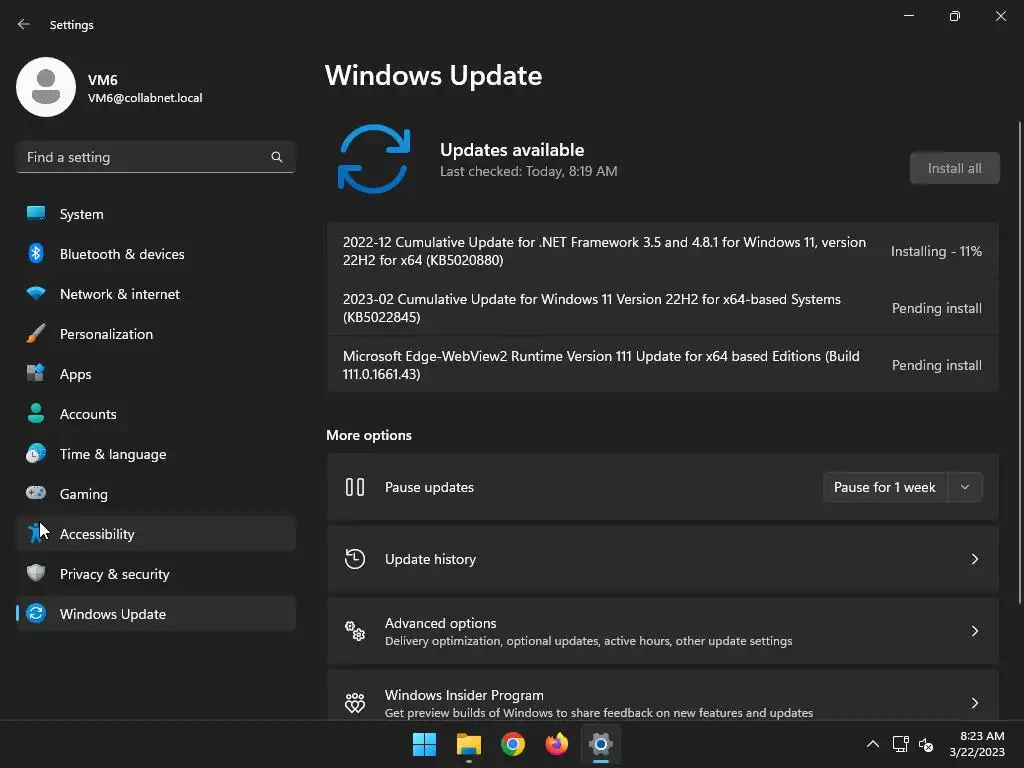
Task: Click the back arrow in Settings header
Action: click(24, 24)
